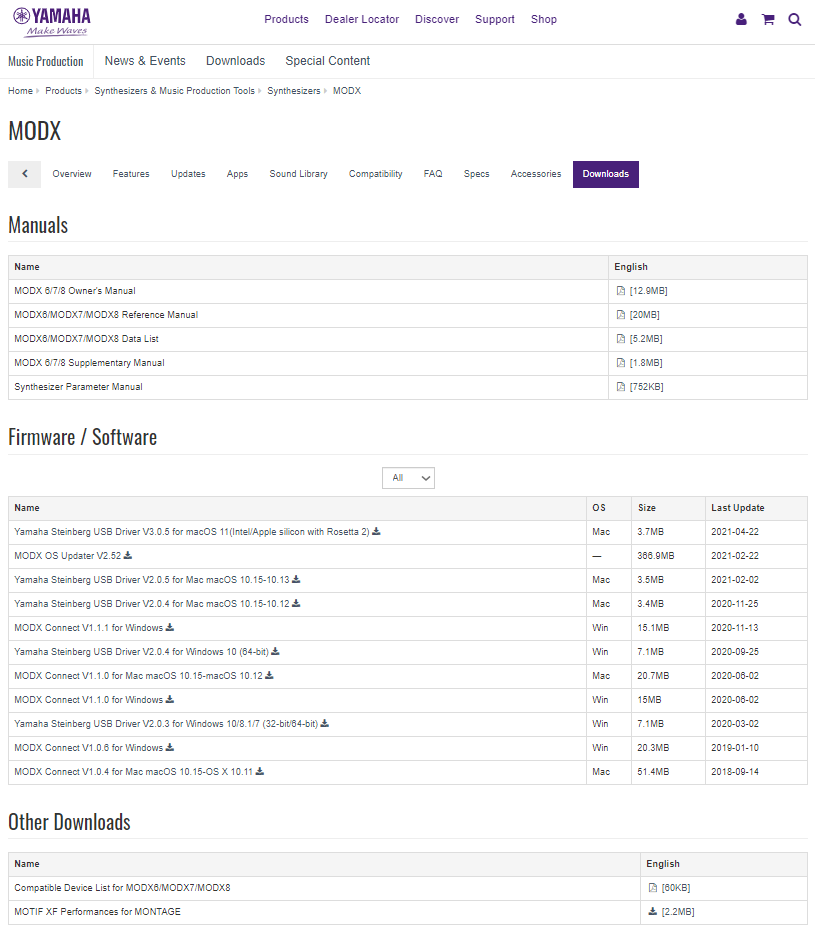The image size is (815, 934).
Task: Click the Synthesizers breadcrumb link
Action: (294, 91)
